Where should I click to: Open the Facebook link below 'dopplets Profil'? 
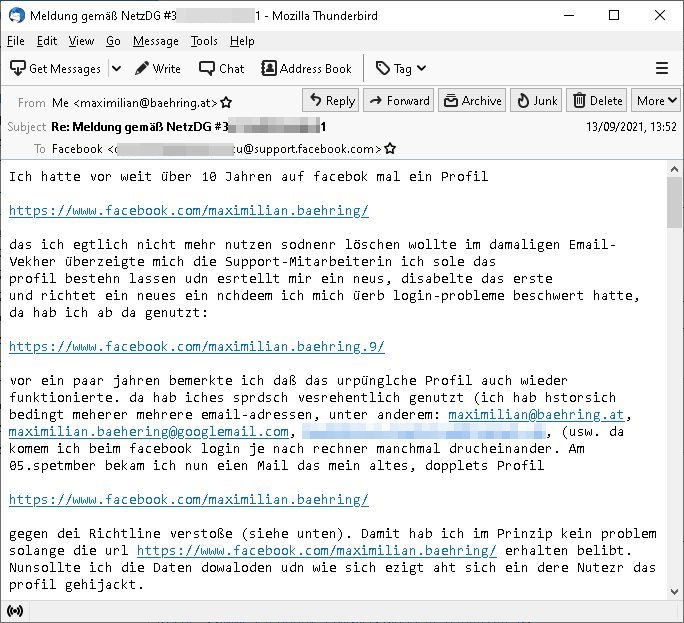click(x=188, y=500)
